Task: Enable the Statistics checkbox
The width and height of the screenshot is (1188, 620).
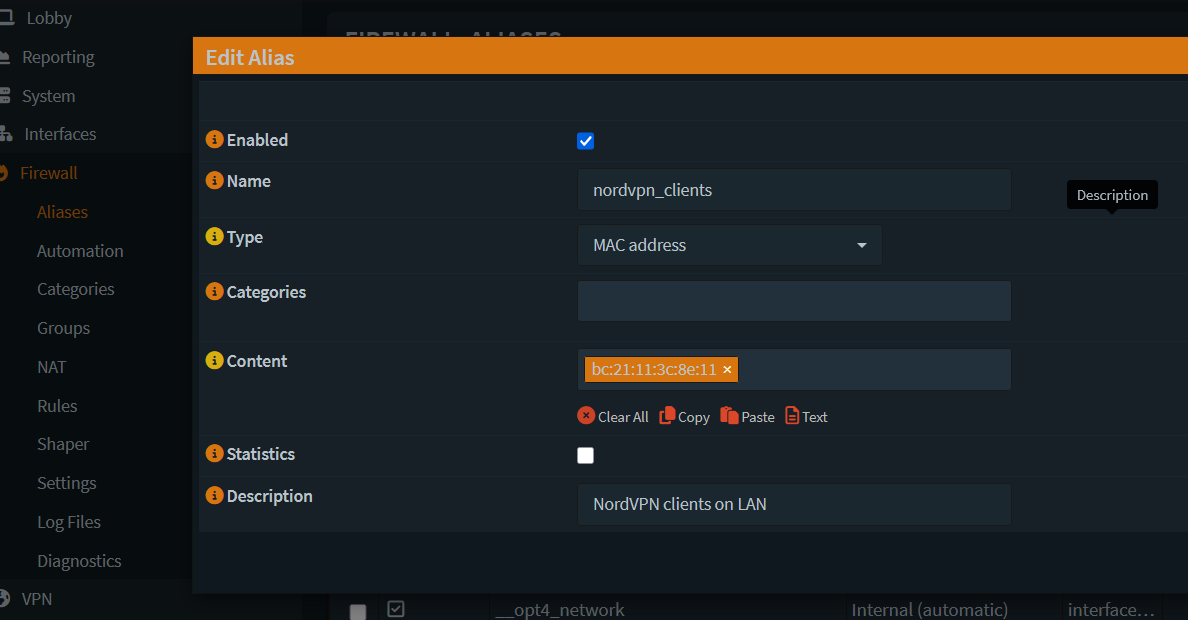Action: tap(586, 456)
